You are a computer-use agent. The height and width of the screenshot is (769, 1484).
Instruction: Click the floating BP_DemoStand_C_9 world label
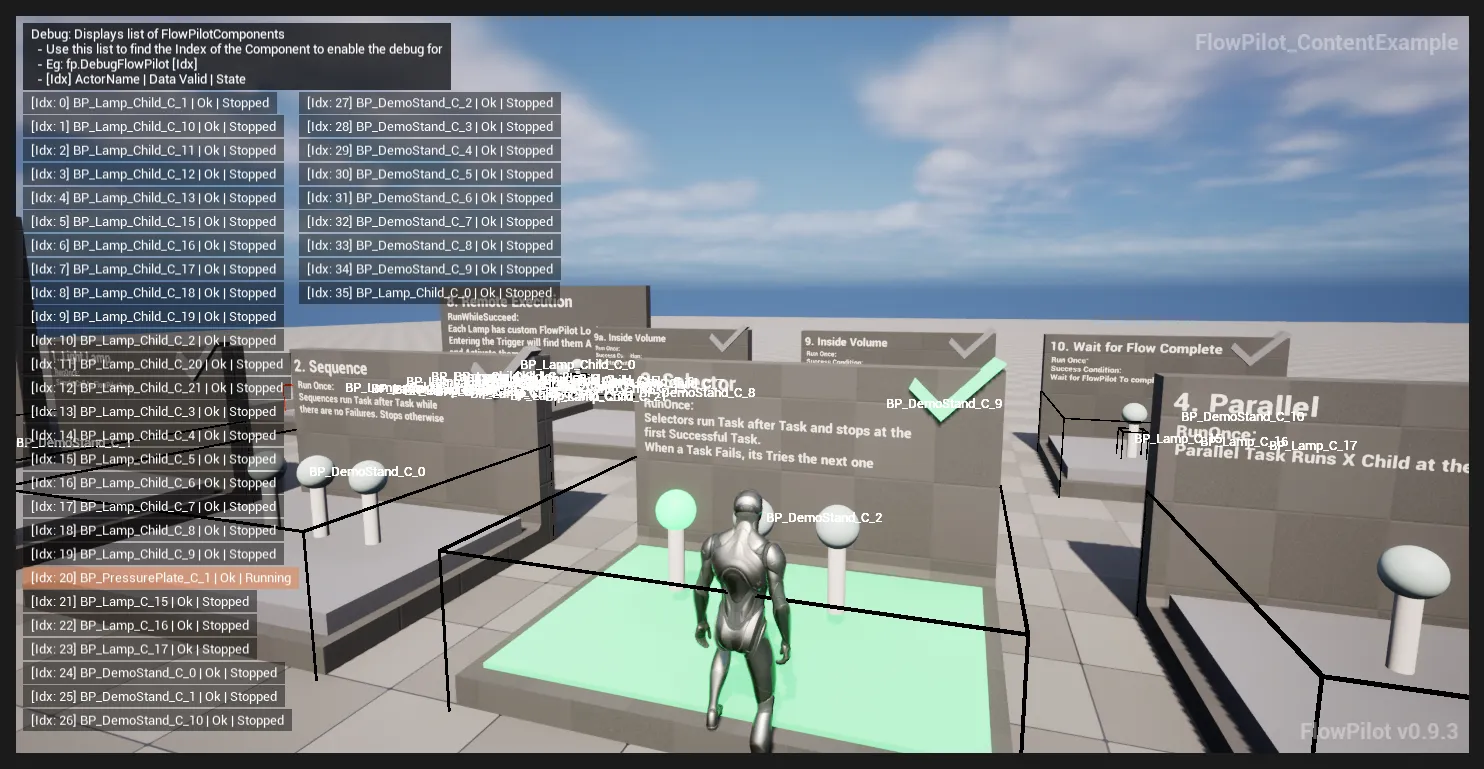(944, 404)
